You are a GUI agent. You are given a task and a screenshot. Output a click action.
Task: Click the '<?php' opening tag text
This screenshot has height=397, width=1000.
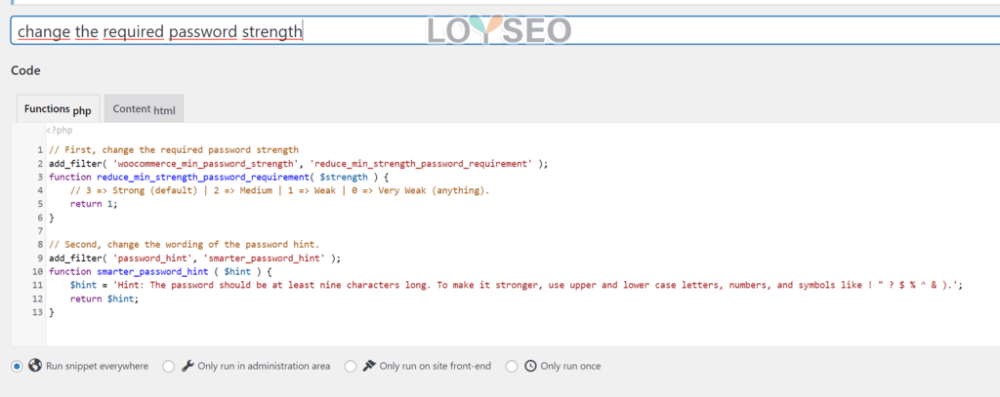coord(59,130)
